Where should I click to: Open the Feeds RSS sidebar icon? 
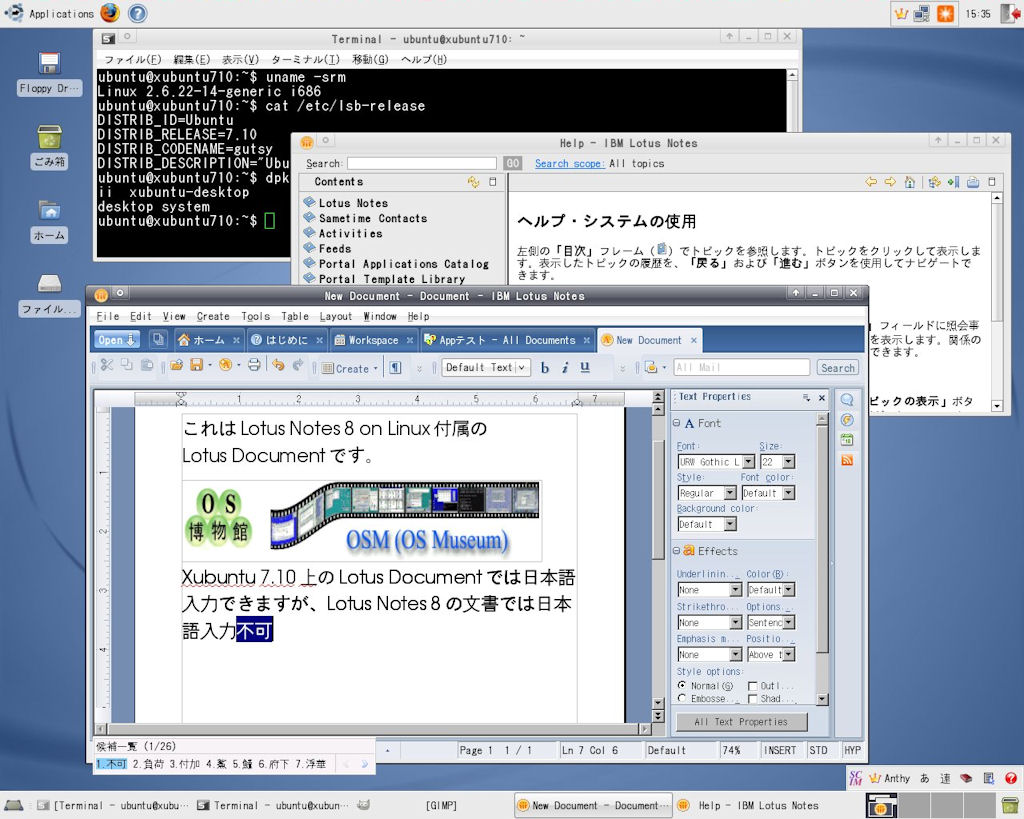847,460
